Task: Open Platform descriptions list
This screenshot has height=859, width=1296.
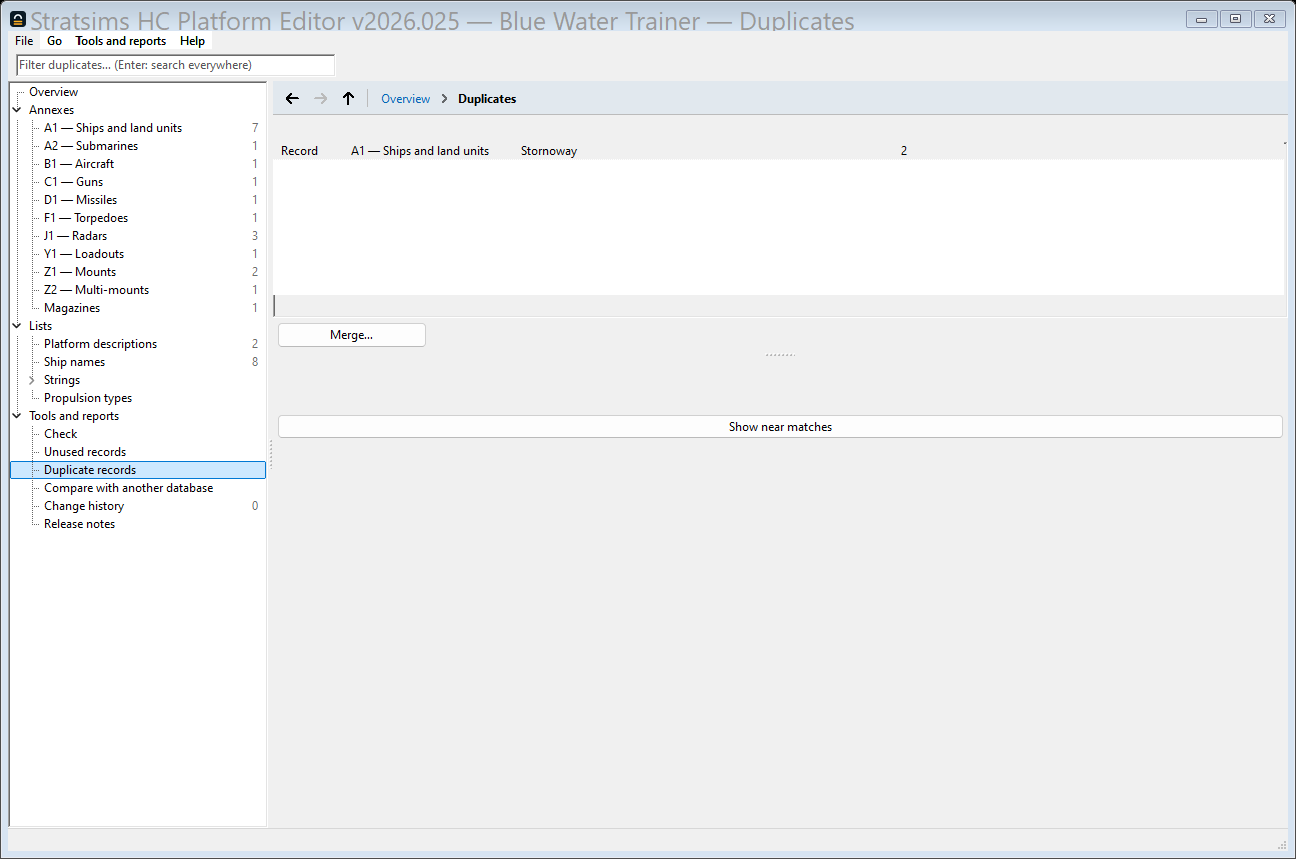Action: (x=100, y=344)
